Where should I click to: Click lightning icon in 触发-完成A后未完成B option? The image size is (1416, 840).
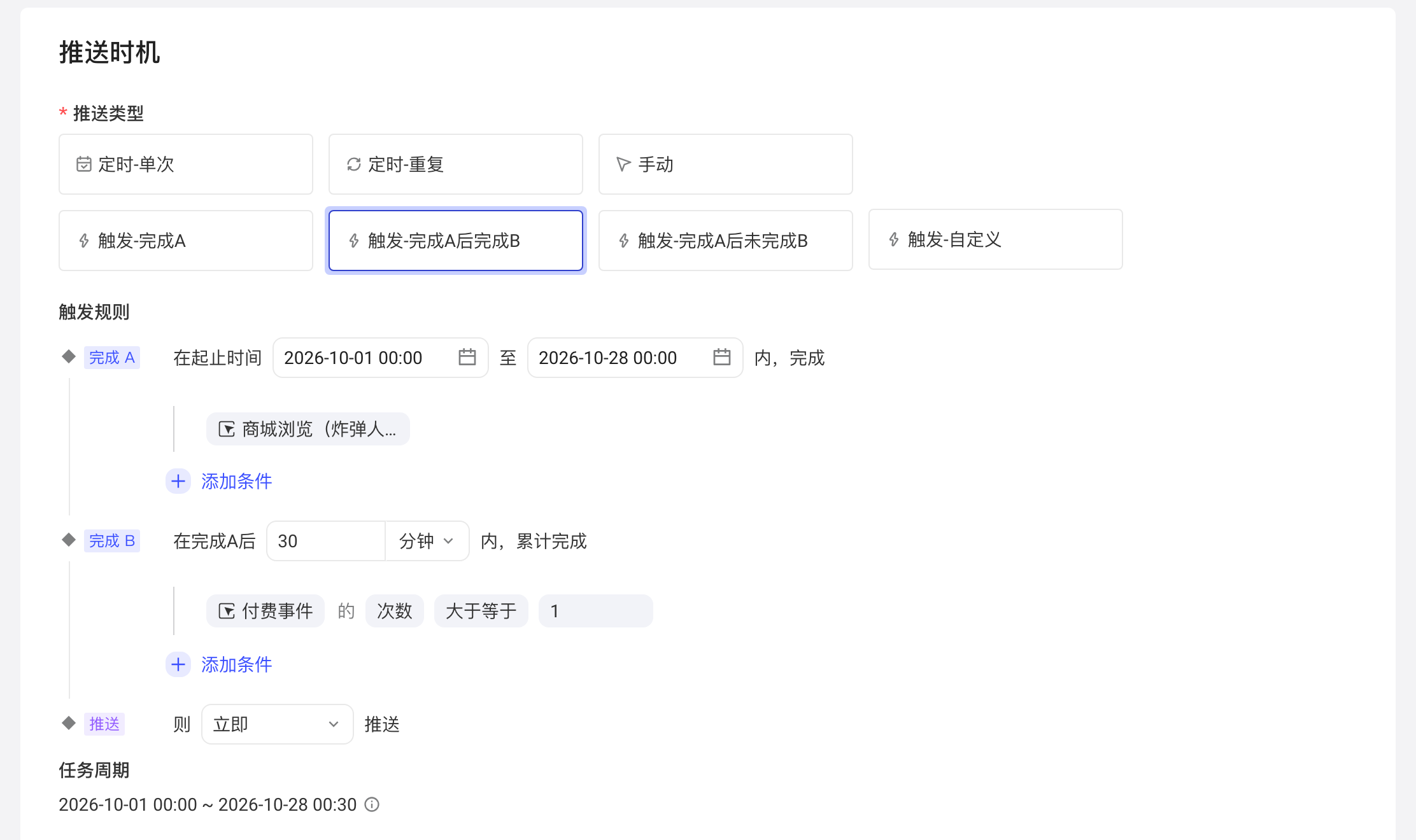[x=624, y=241]
